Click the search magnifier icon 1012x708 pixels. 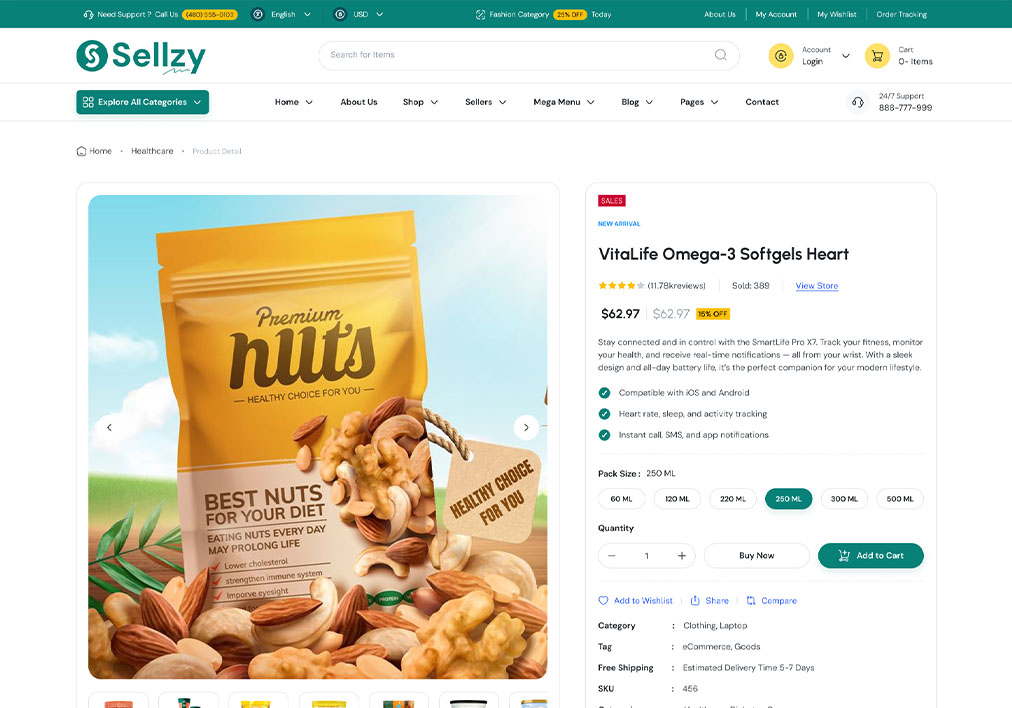point(720,55)
